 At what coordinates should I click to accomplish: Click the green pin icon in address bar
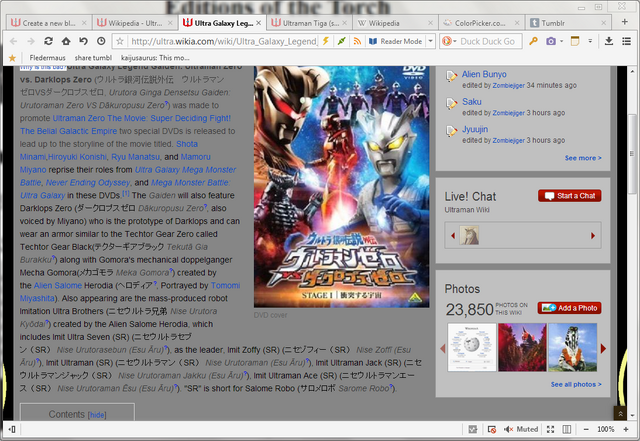coord(342,41)
